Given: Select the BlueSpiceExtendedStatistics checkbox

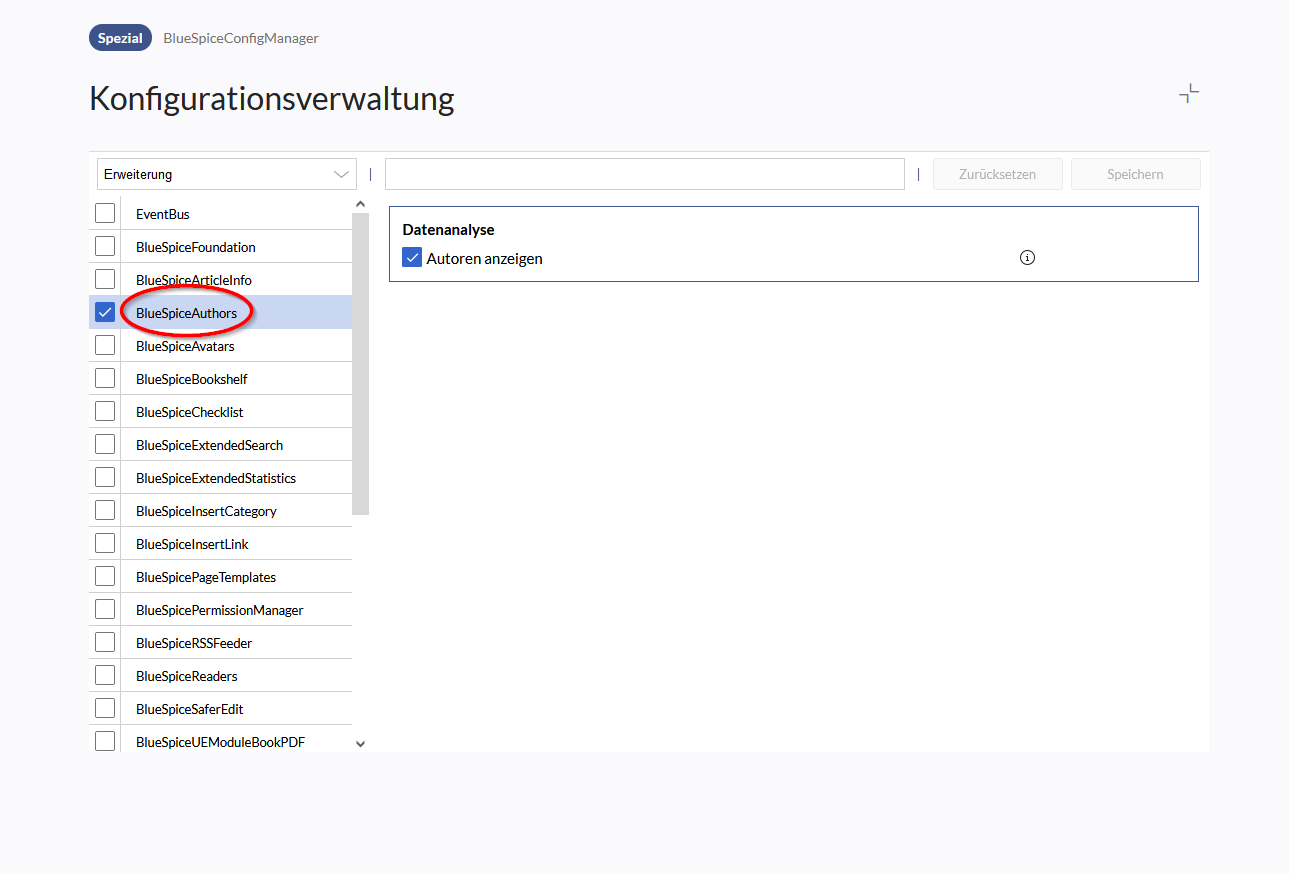Looking at the screenshot, I should click(105, 477).
